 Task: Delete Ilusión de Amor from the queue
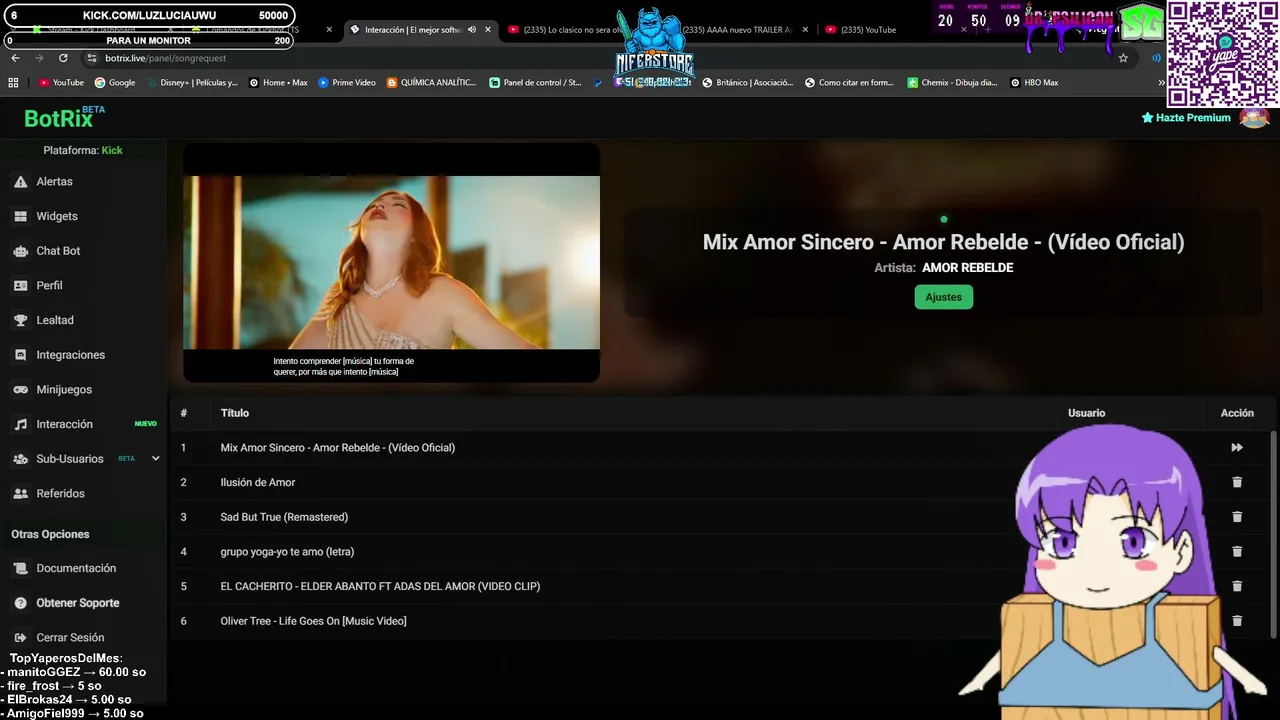(x=1237, y=482)
